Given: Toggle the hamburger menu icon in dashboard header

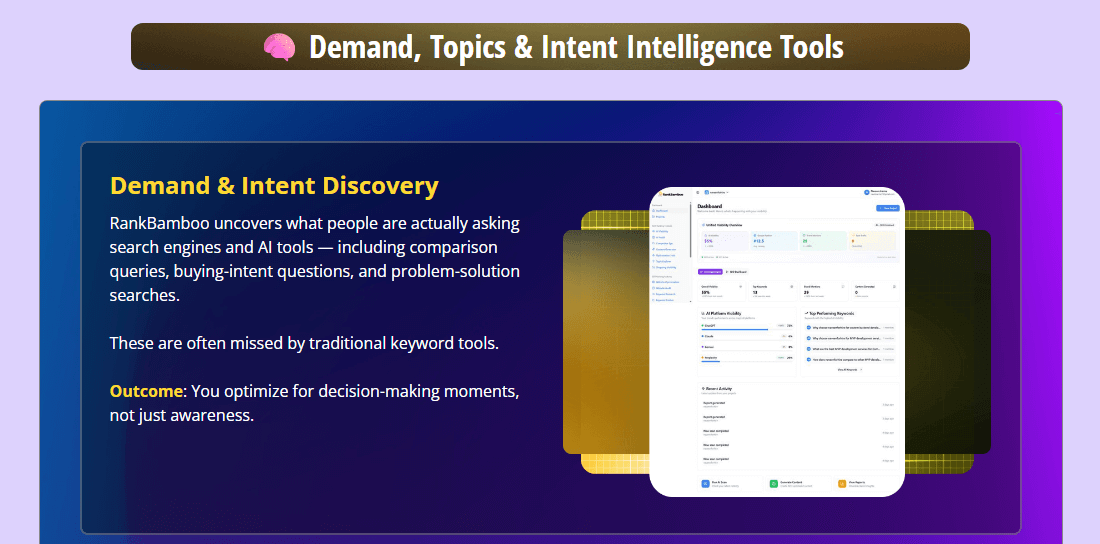Looking at the screenshot, I should (698, 192).
